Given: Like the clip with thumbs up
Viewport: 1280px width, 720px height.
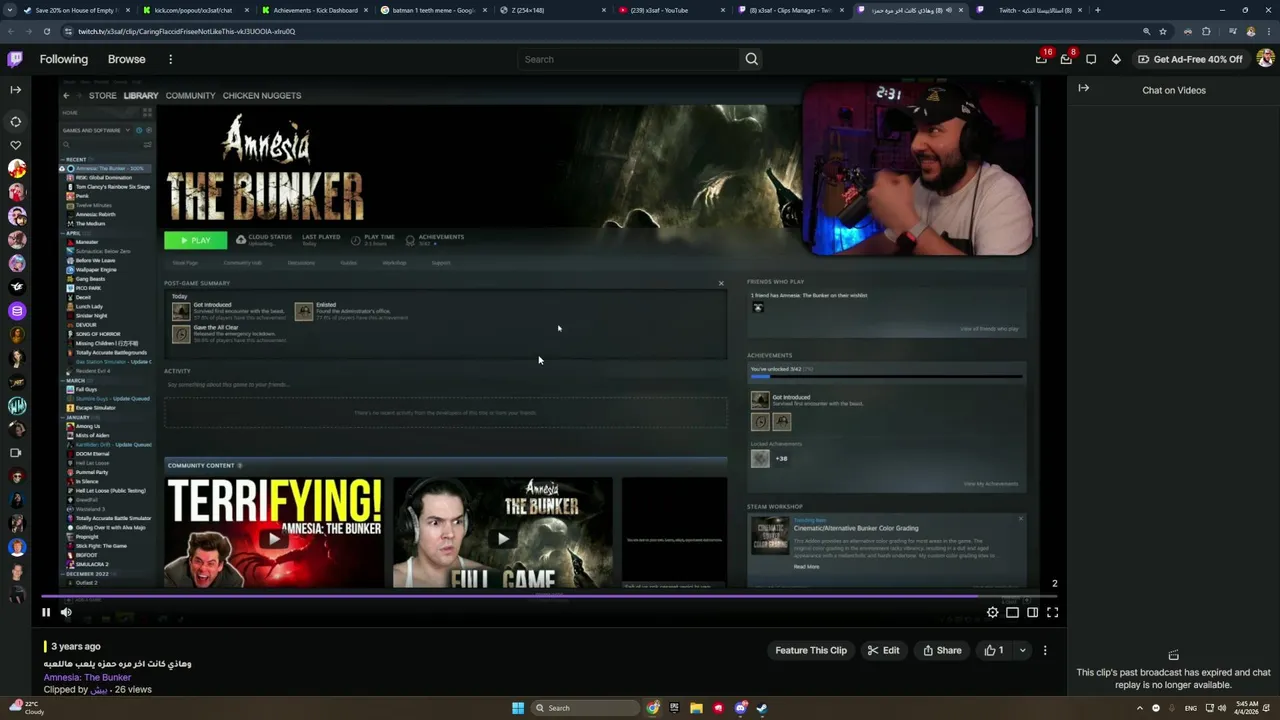Looking at the screenshot, I should [x=994, y=650].
